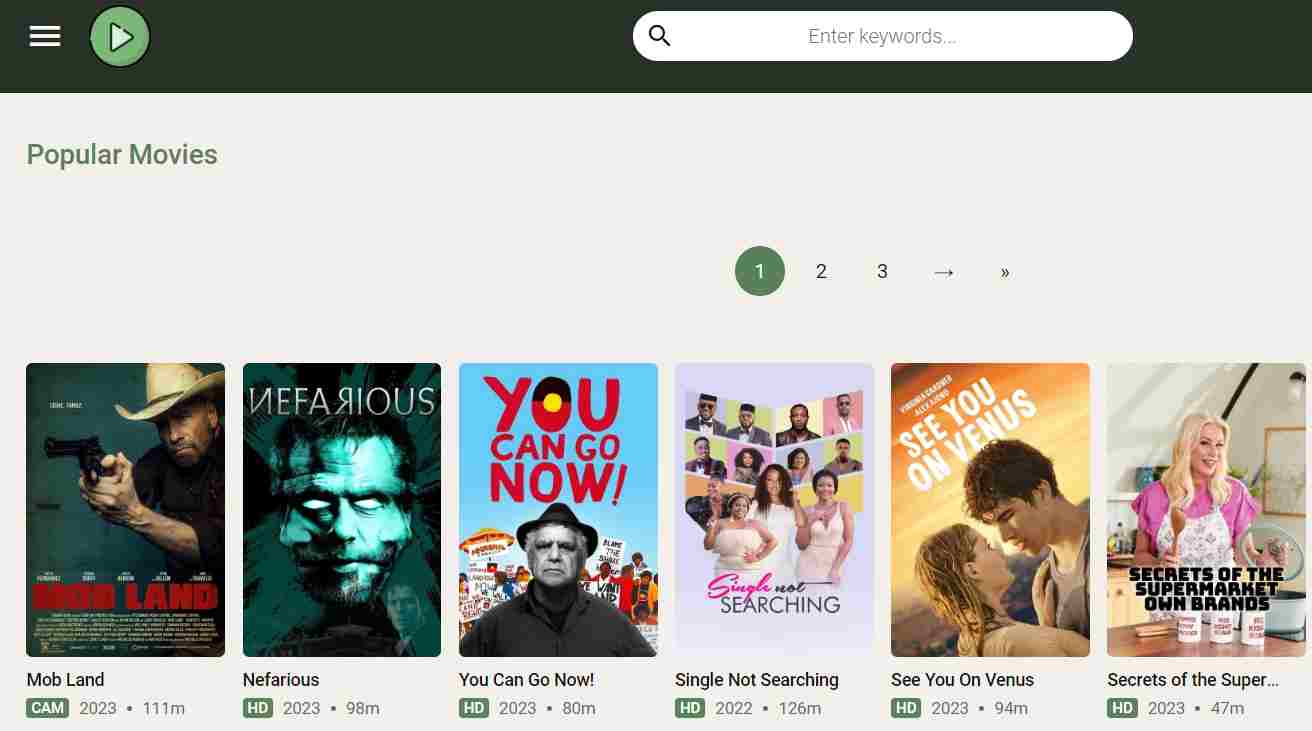Open the hamburger navigation menu
Image resolution: width=1312 pixels, height=731 pixels.
click(x=45, y=37)
